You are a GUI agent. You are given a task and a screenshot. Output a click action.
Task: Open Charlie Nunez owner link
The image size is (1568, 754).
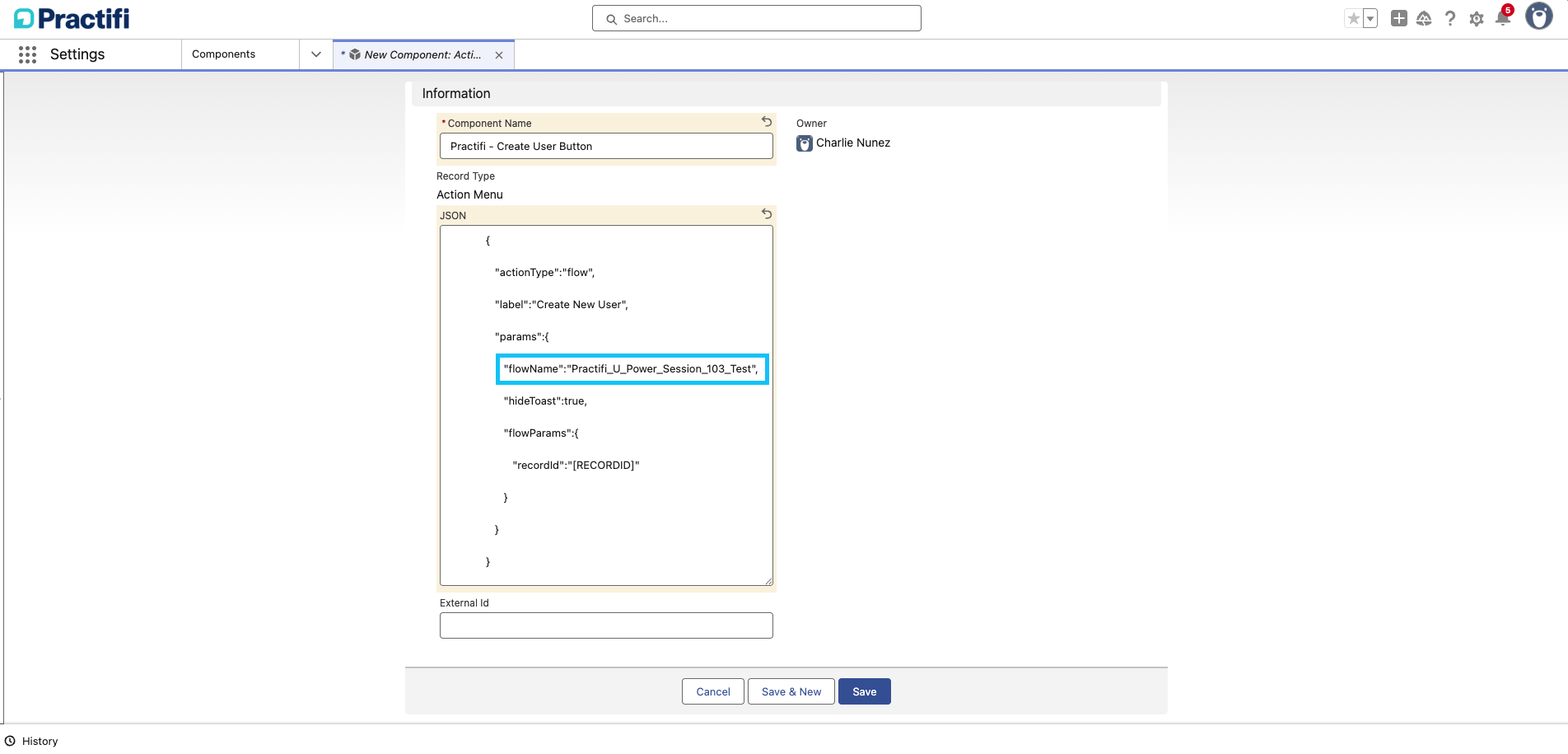point(852,143)
